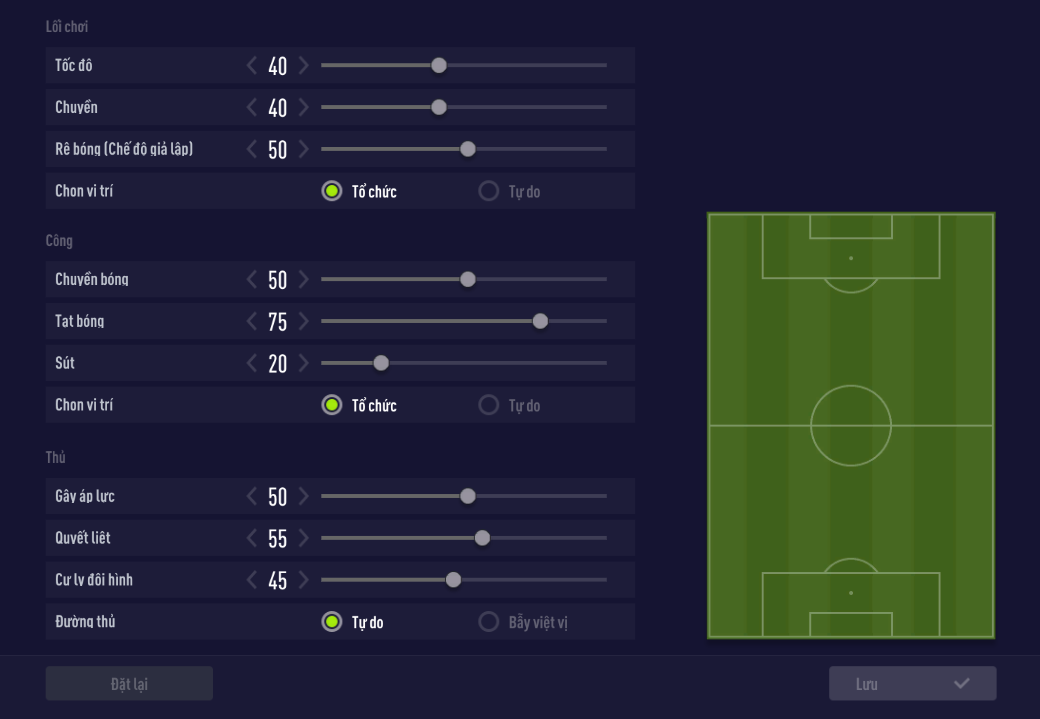This screenshot has height=719, width=1040.
Task: Increase Tốc độ value with right arrow
Action: [303, 66]
